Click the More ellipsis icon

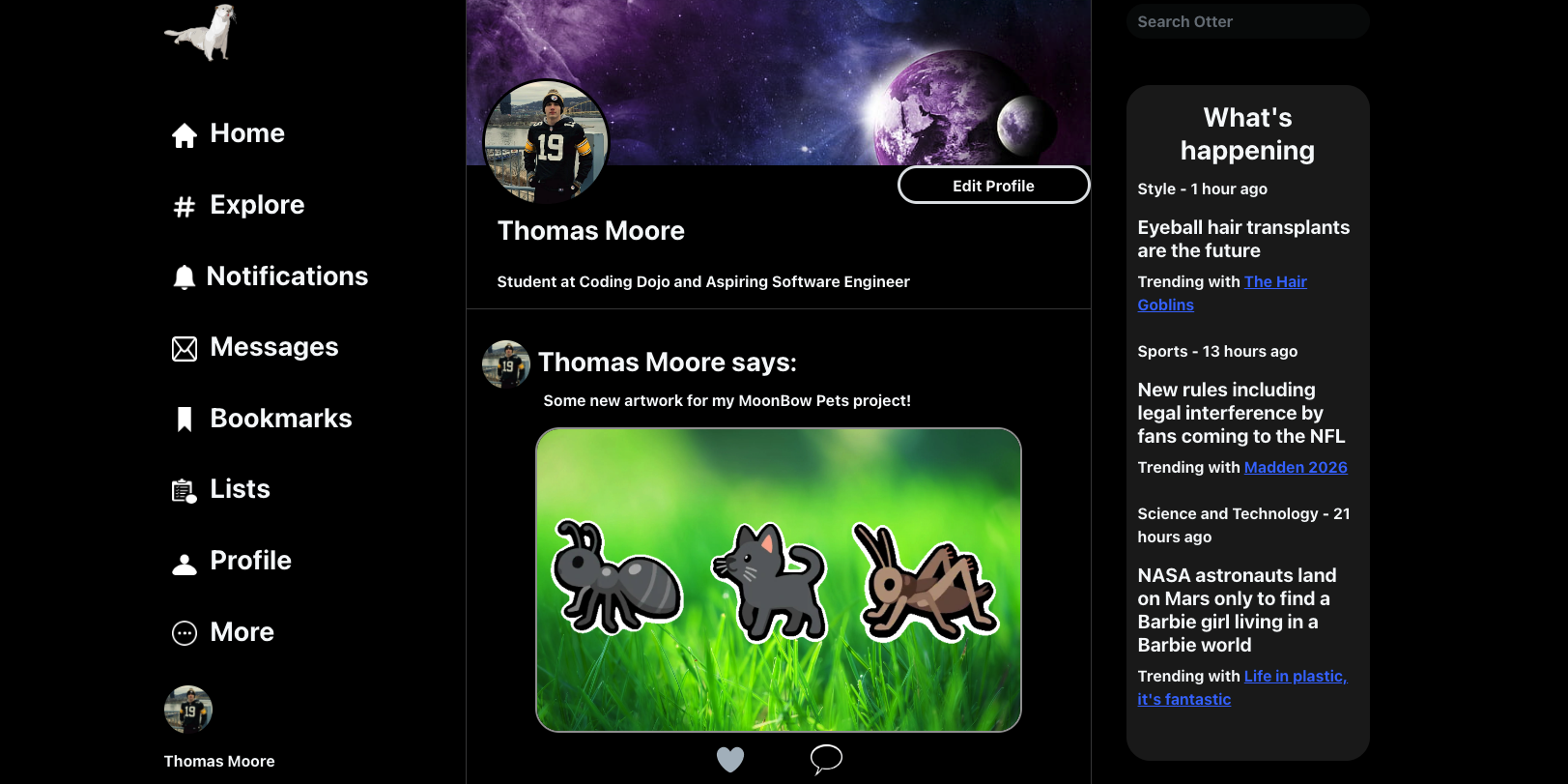click(185, 633)
